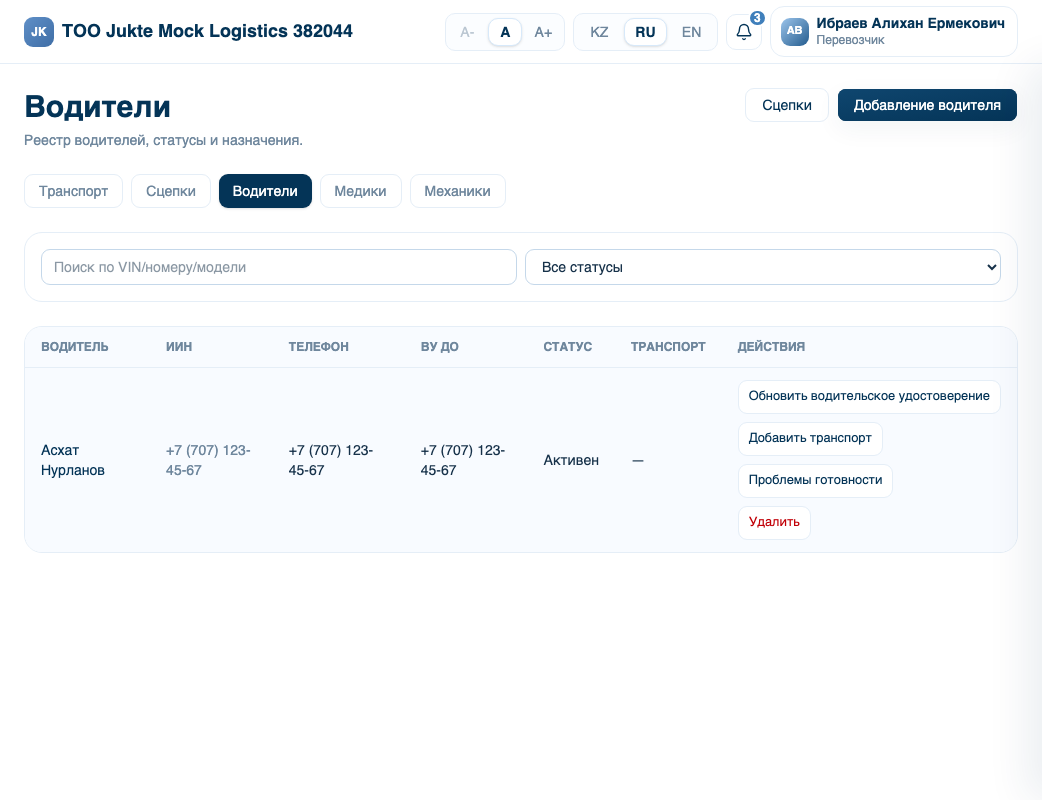The height and width of the screenshot is (800, 1042).
Task: Click the ТОО Jukte Mock Logistics title
Action: (207, 31)
